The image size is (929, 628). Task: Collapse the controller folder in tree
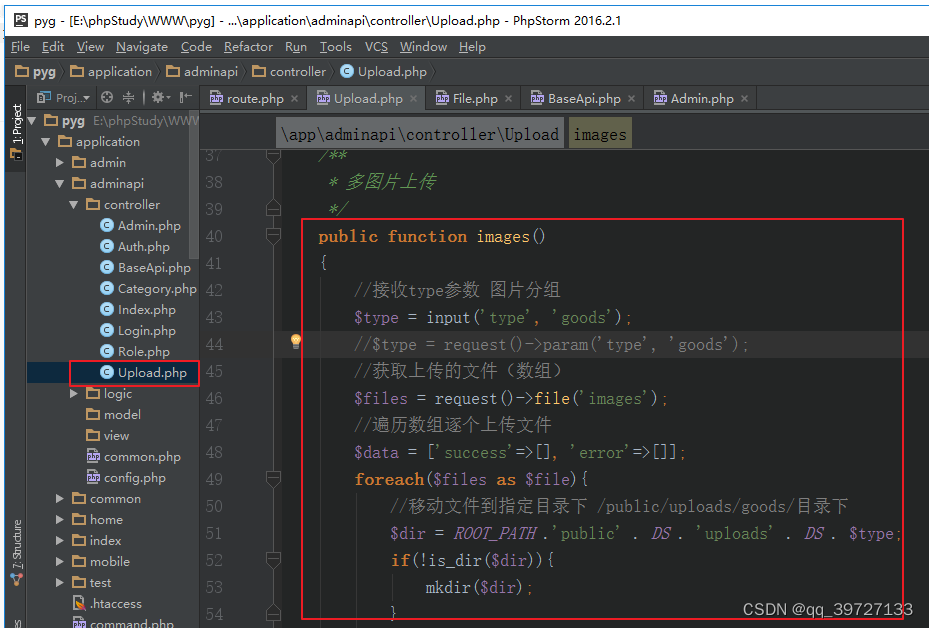(x=73, y=204)
